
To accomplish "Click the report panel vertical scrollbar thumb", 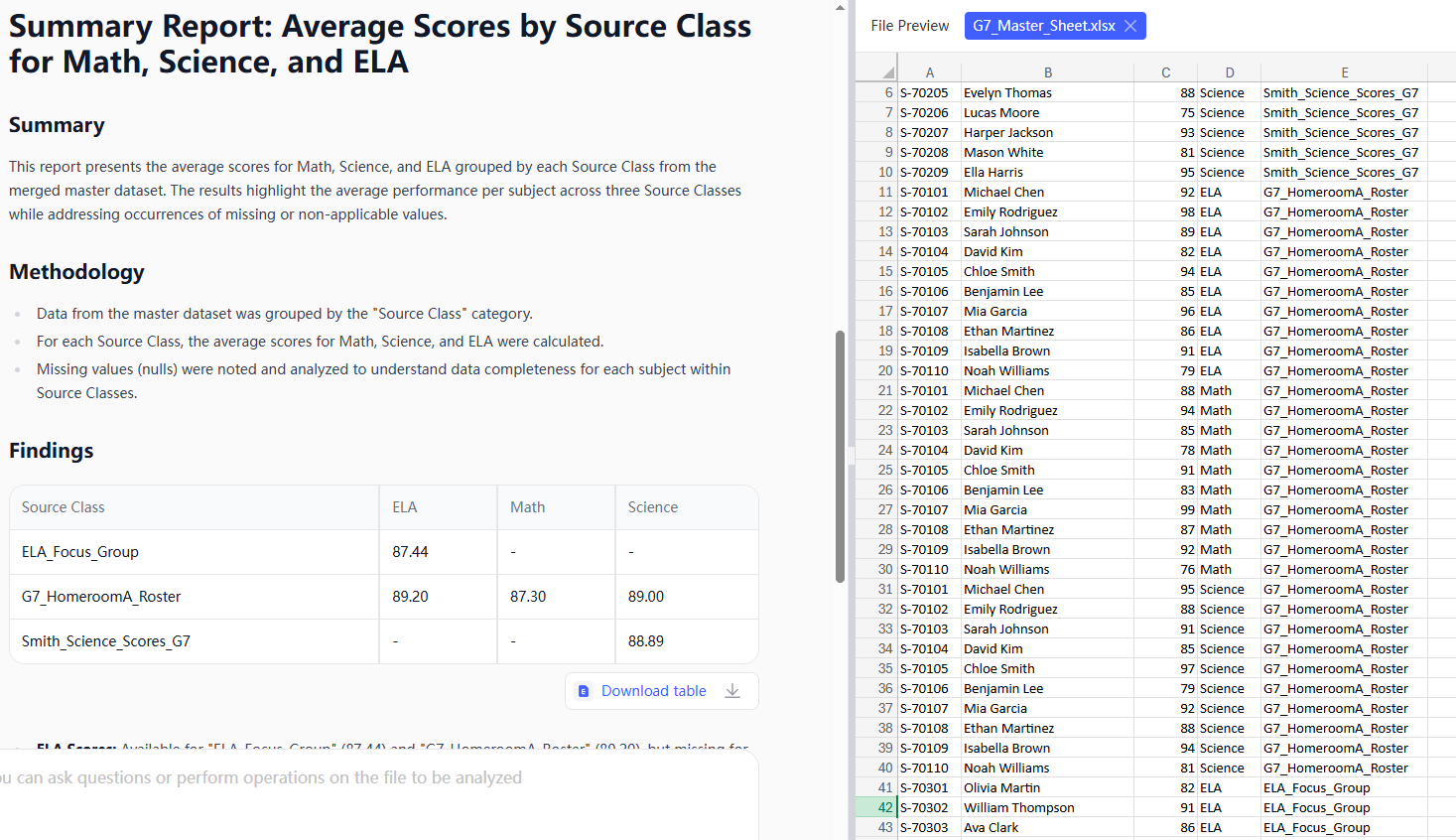I will click(840, 457).
